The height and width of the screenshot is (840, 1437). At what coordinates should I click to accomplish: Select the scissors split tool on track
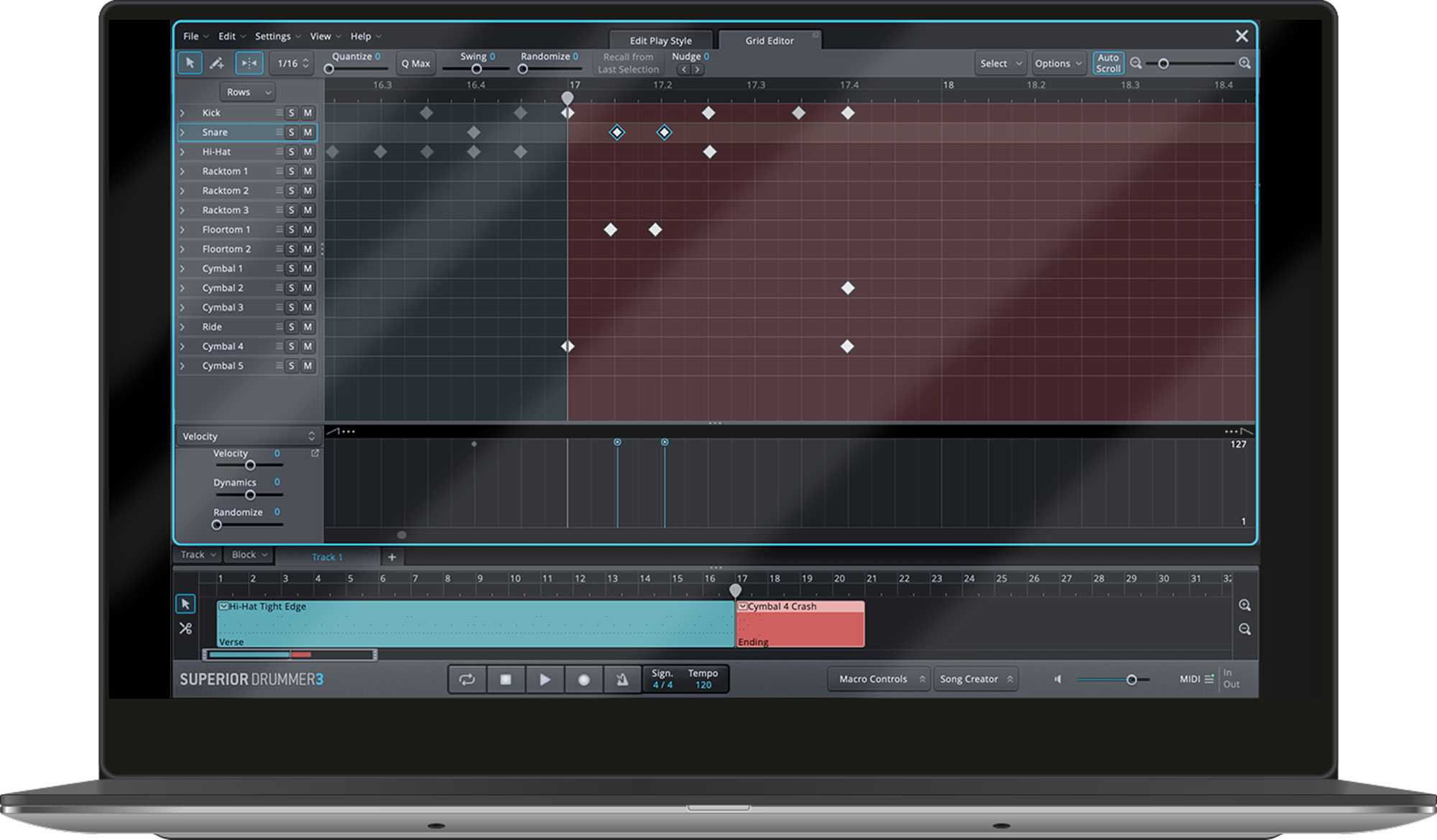tap(185, 628)
